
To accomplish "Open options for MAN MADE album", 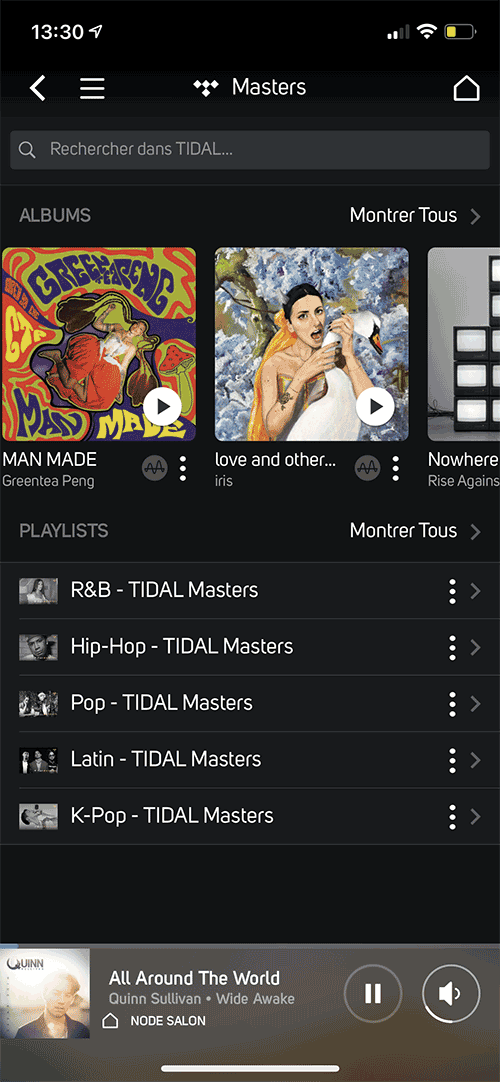I will tap(183, 469).
